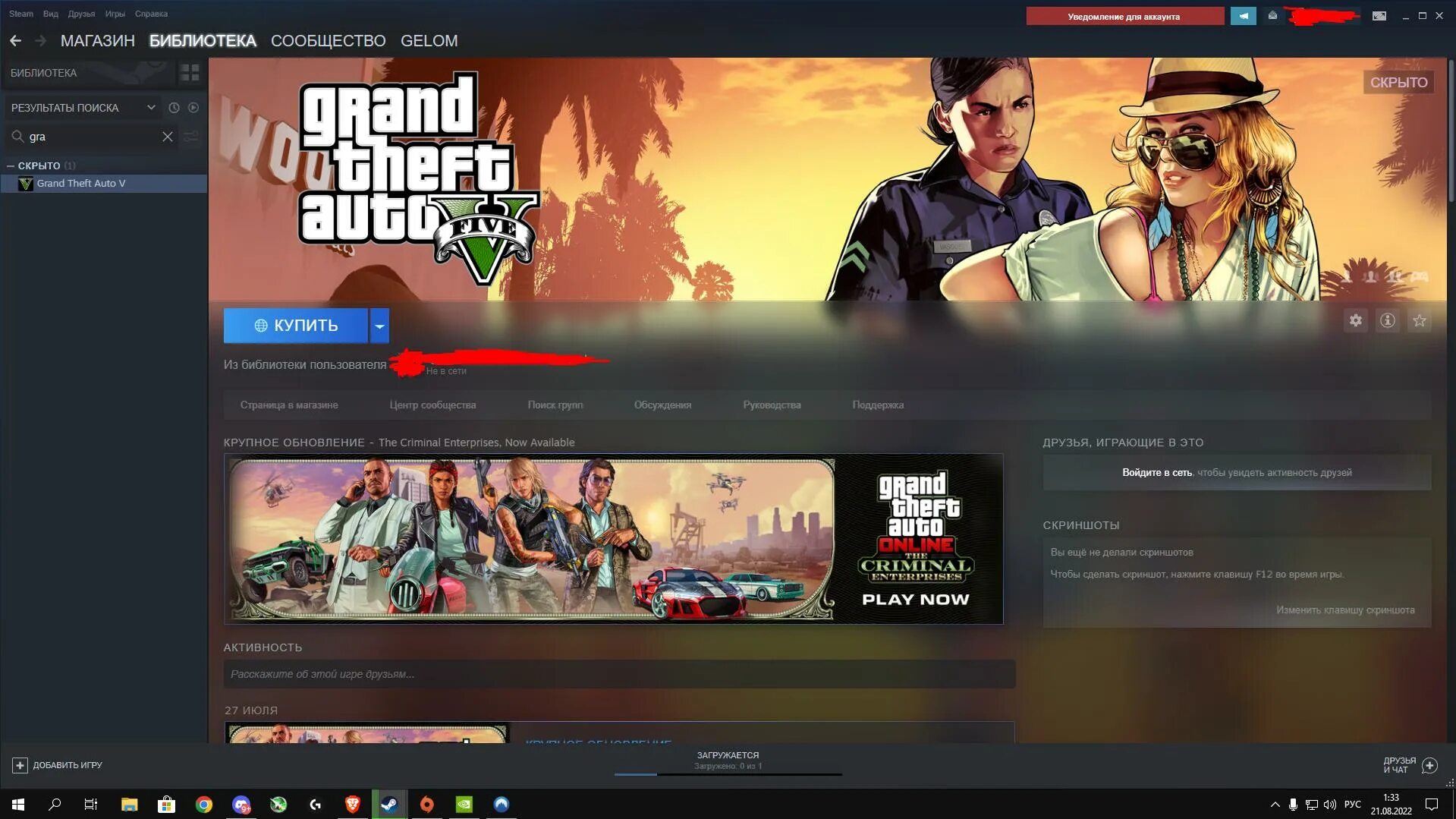The width and height of the screenshot is (1456, 819).
Task: Open the Друзья menu
Action: pos(81,14)
